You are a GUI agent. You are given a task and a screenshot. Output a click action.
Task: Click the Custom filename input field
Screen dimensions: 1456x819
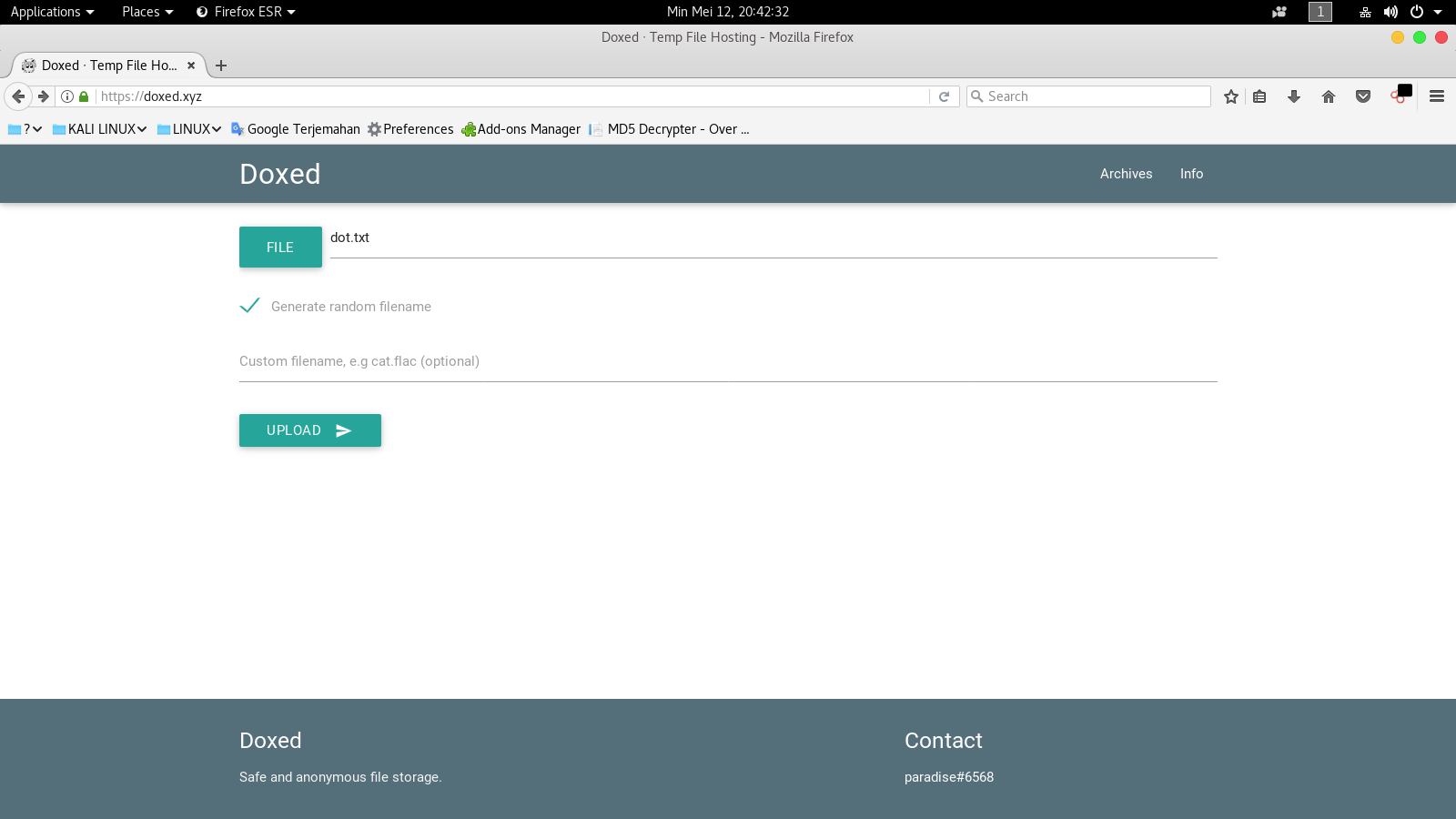(728, 361)
